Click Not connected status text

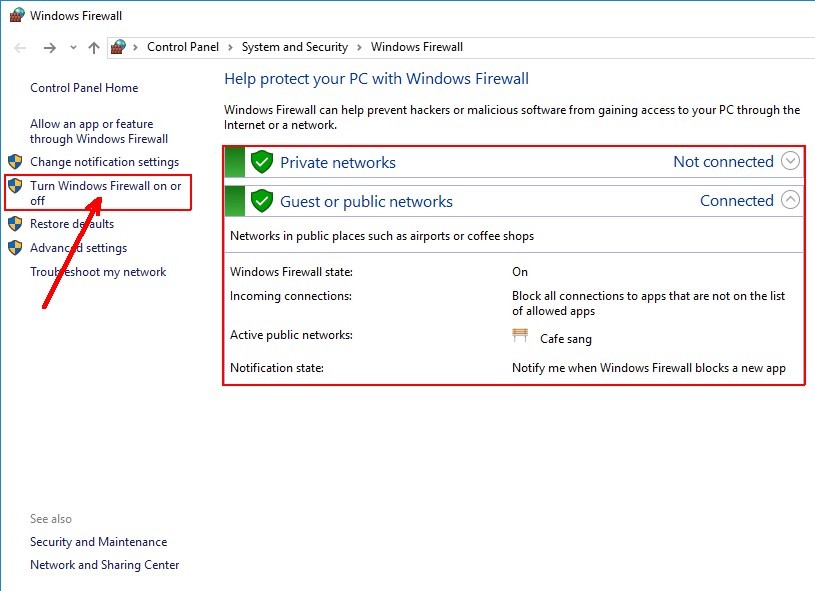point(724,162)
